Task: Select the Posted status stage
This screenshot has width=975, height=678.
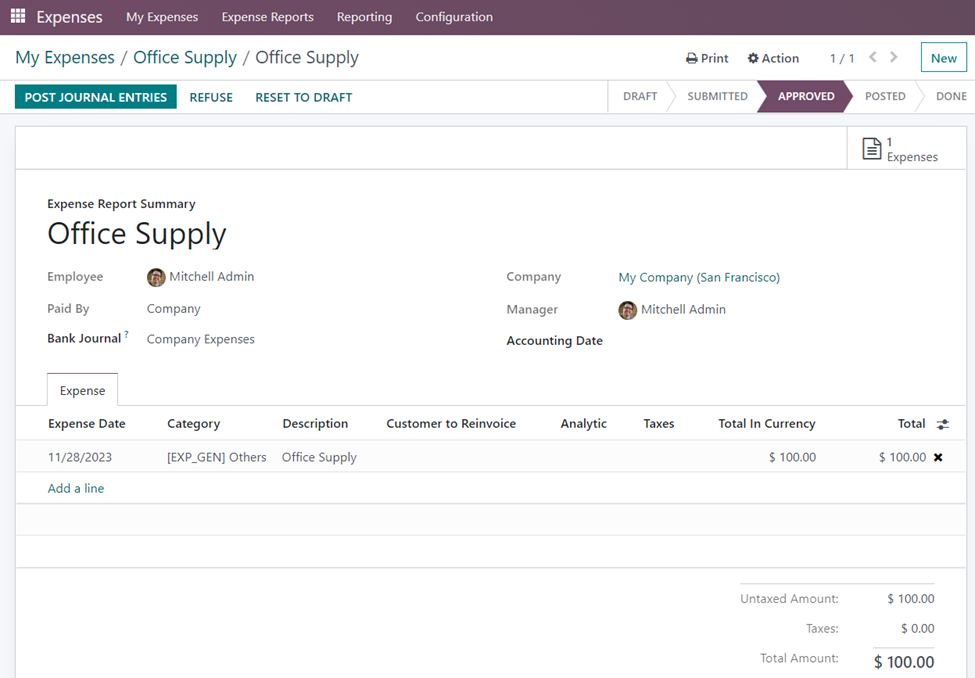Action: click(x=885, y=97)
